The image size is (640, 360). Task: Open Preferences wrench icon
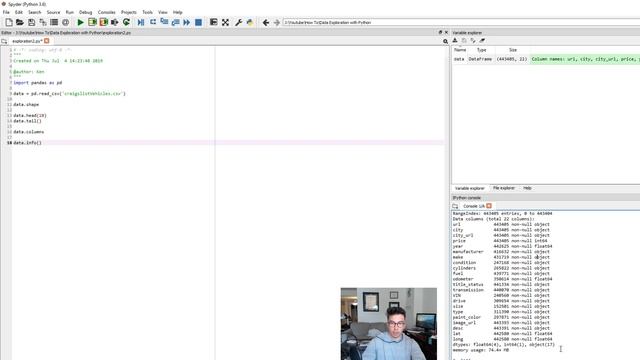click(x=239, y=22)
